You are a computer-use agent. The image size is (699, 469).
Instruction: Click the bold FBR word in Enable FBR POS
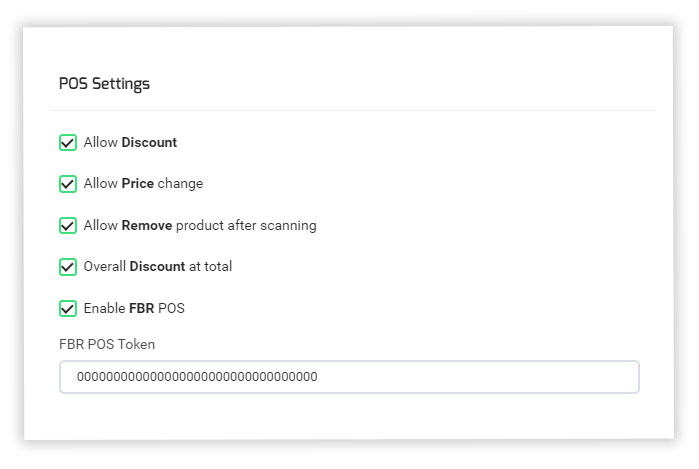coord(141,308)
